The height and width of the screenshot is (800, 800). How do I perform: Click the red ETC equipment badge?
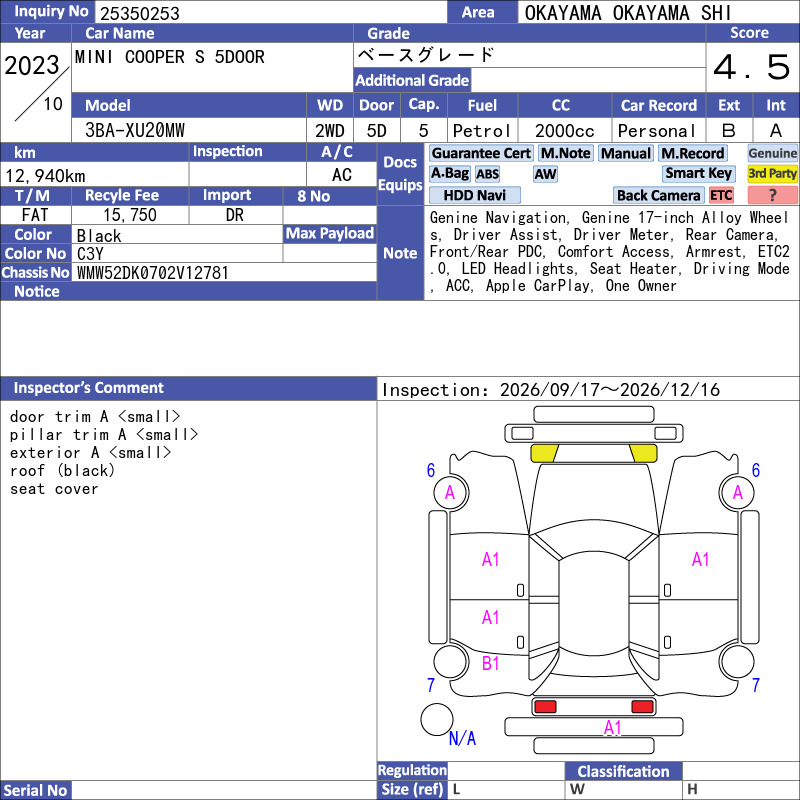click(721, 195)
